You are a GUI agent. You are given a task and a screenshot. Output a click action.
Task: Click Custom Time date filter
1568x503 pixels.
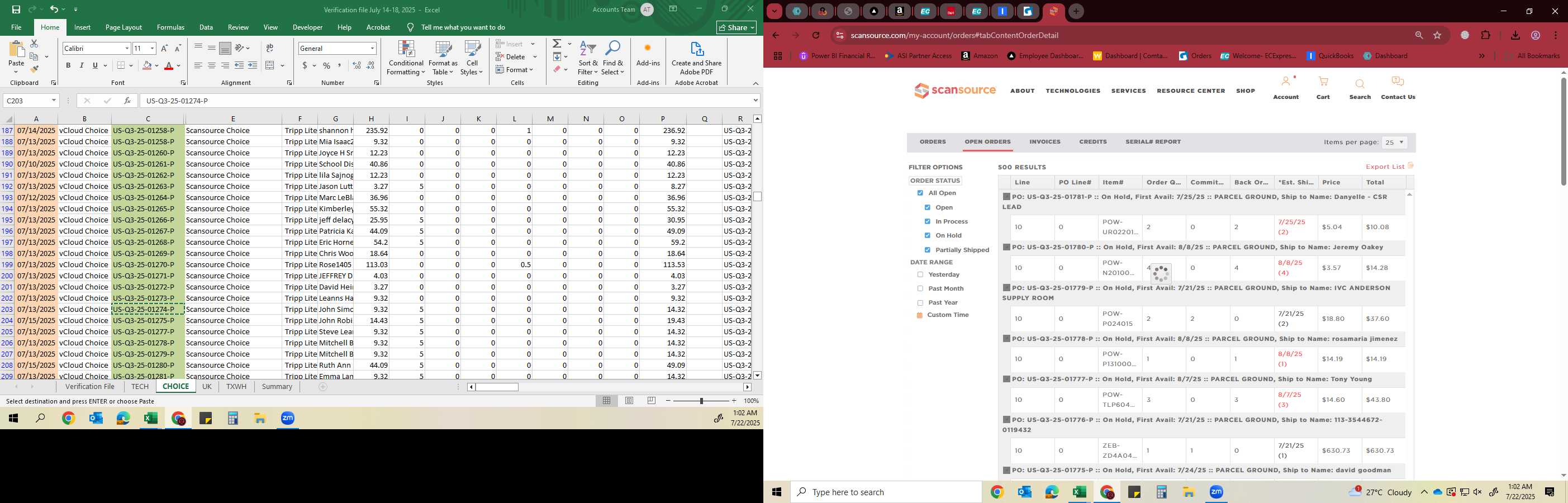tap(948, 315)
